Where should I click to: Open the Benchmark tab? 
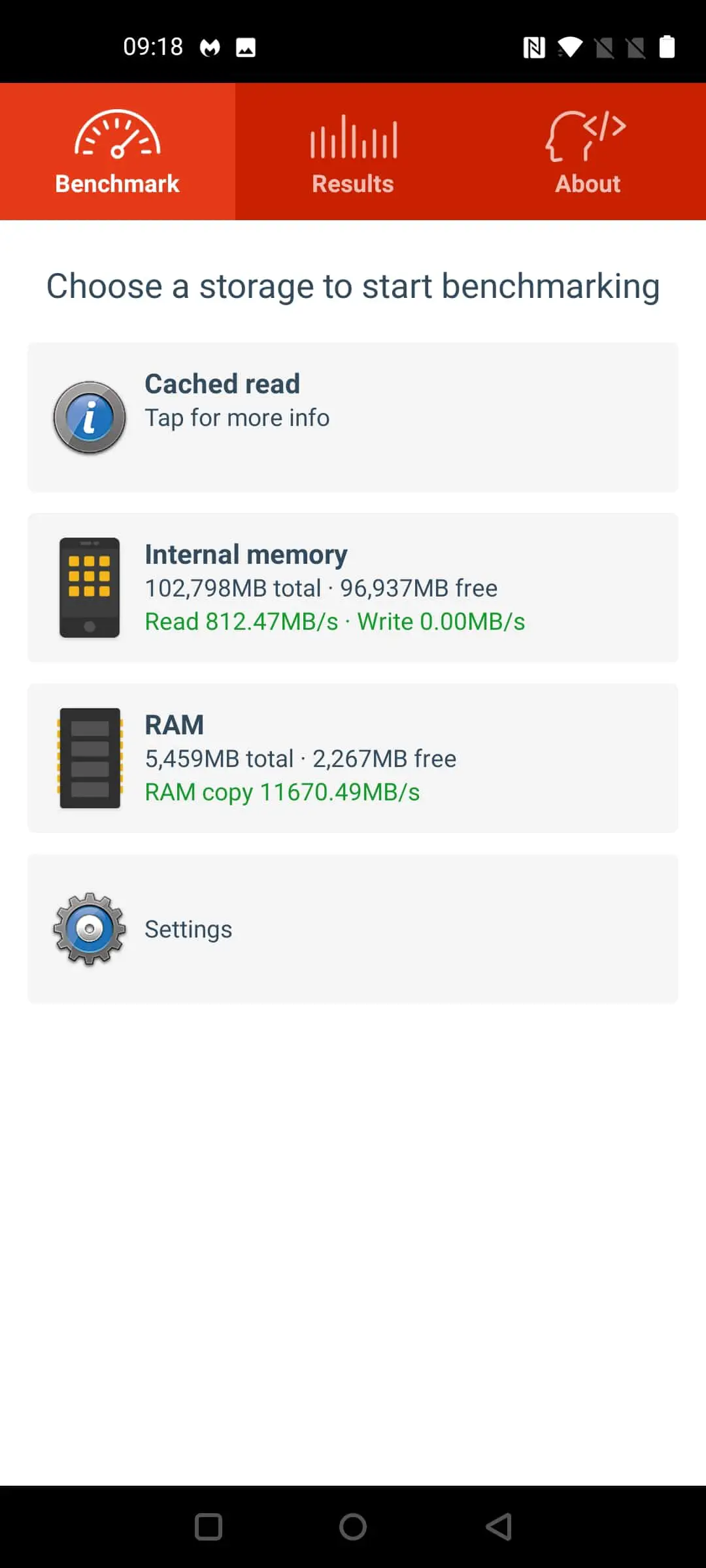click(x=118, y=152)
